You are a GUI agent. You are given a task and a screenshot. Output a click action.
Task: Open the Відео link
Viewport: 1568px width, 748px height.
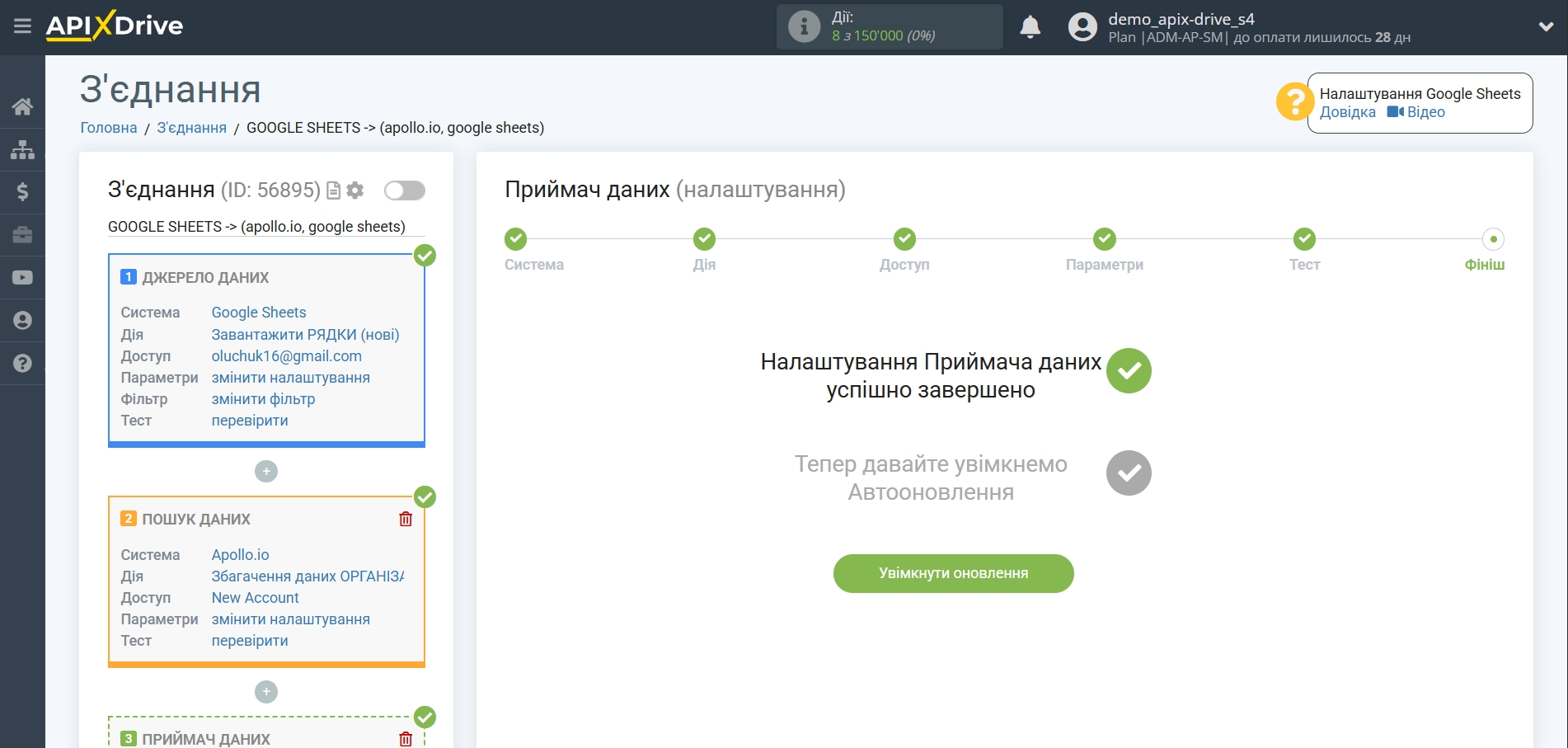tap(1416, 112)
